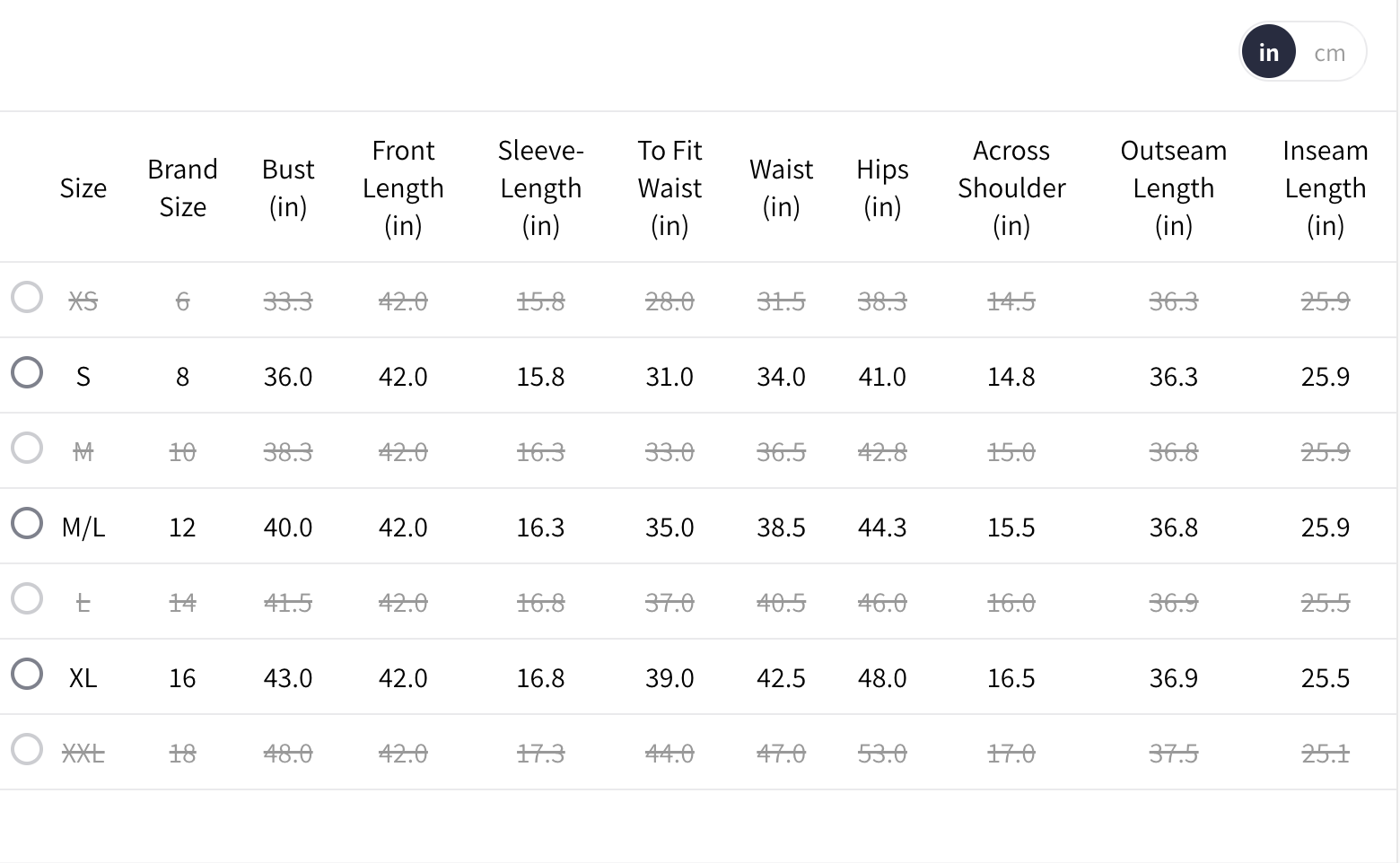Click the Across Shoulder column header

point(1011,187)
